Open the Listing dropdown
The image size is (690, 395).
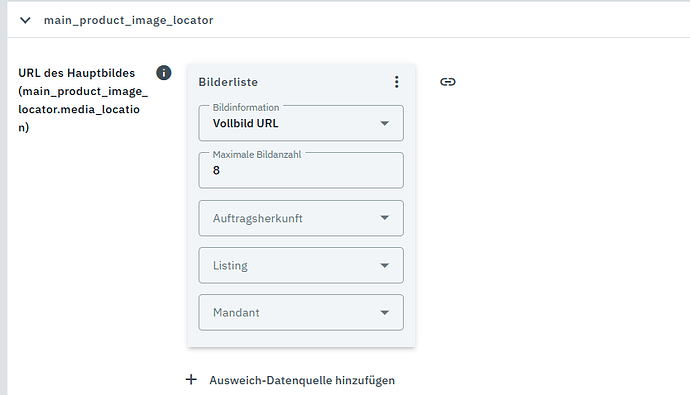pos(301,265)
